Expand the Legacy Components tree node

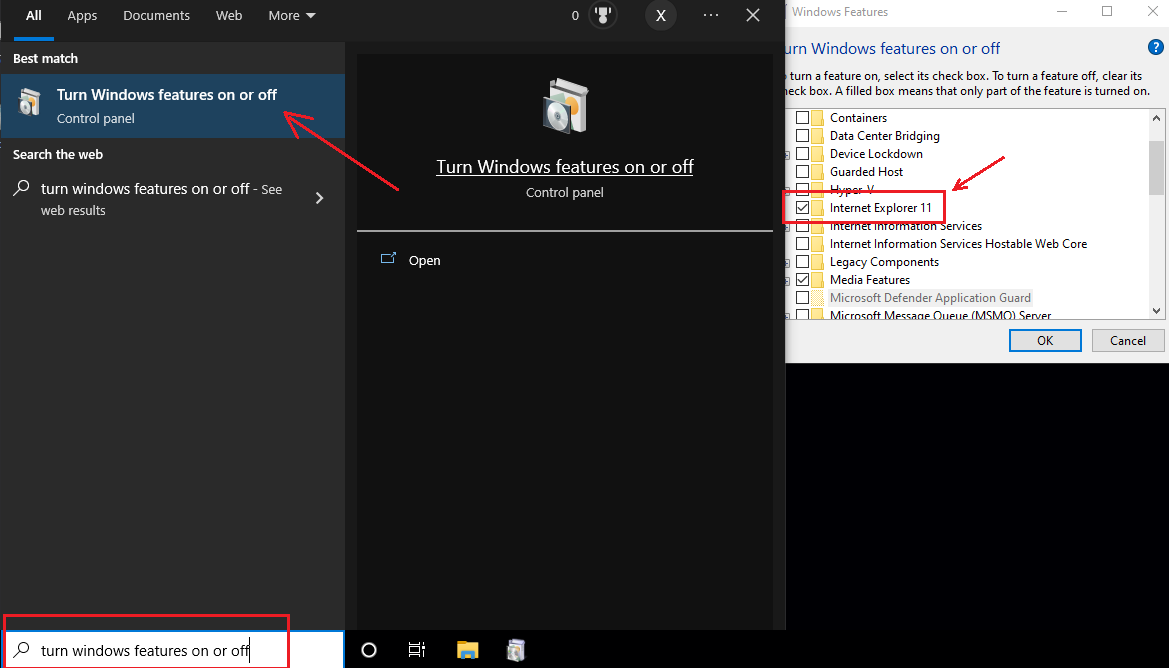click(787, 263)
